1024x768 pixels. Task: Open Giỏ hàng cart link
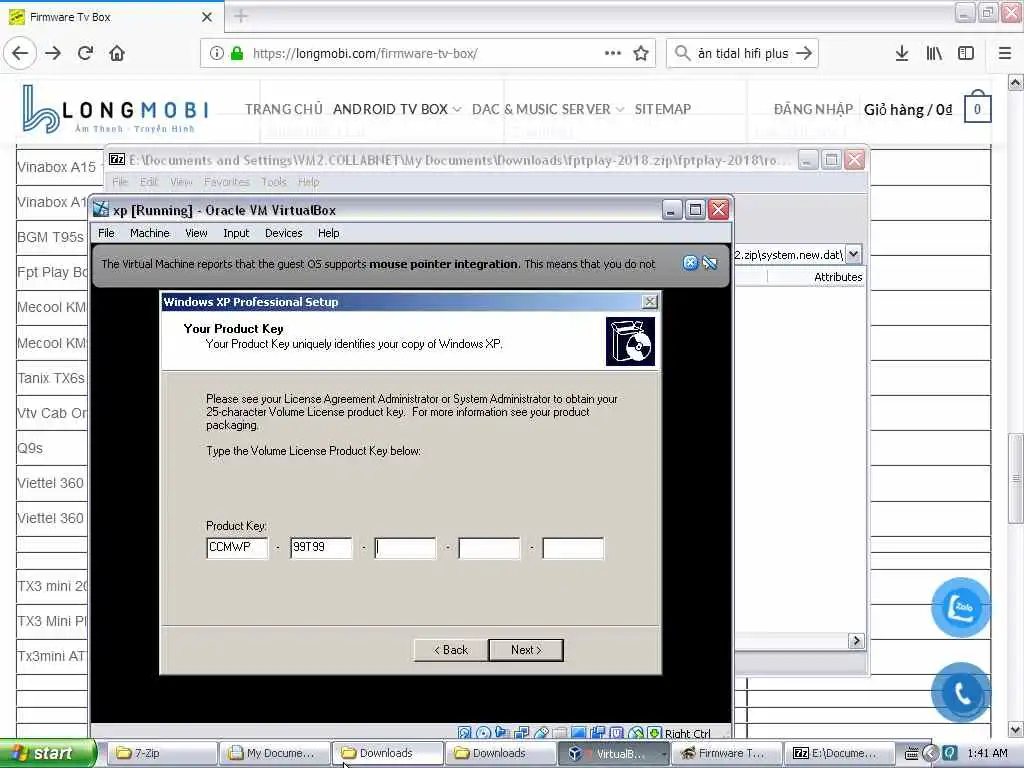coord(908,109)
